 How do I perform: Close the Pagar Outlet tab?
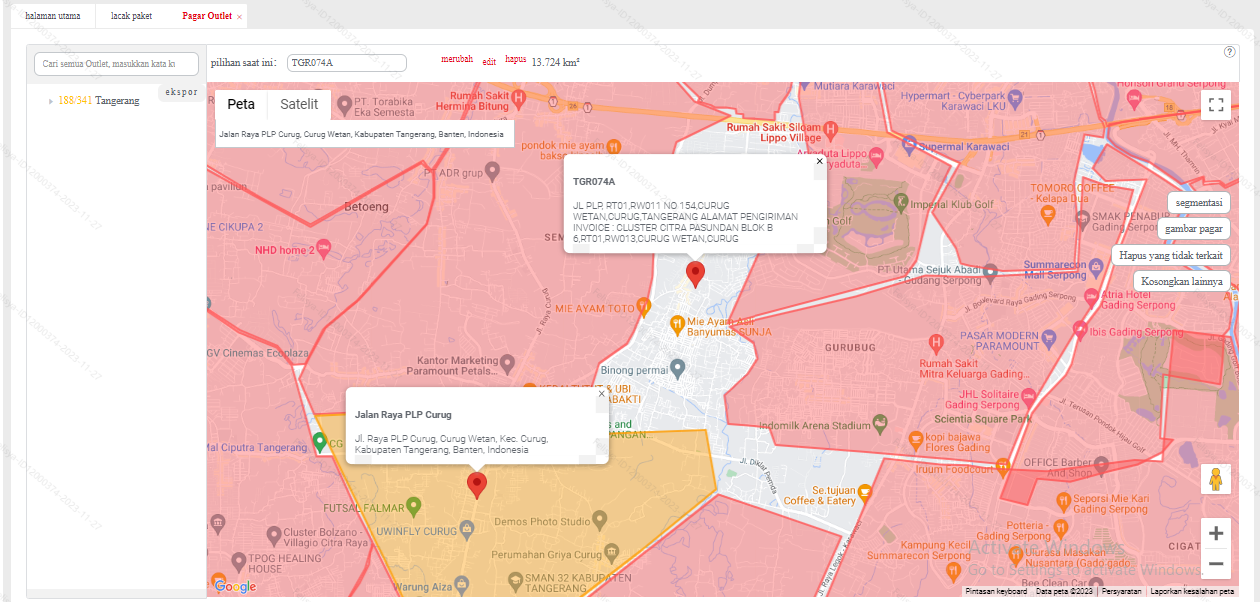(239, 17)
